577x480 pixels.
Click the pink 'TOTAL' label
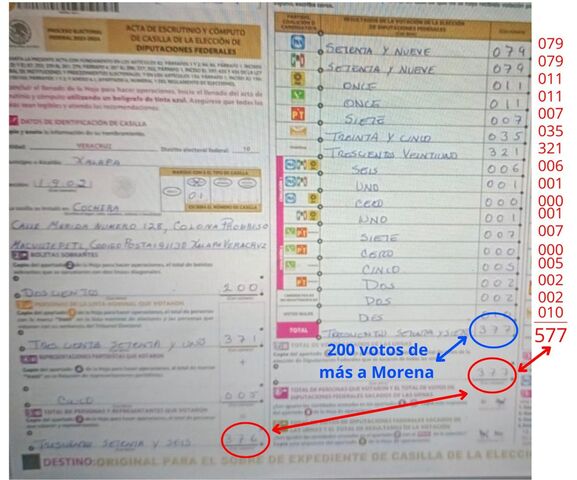[298, 330]
